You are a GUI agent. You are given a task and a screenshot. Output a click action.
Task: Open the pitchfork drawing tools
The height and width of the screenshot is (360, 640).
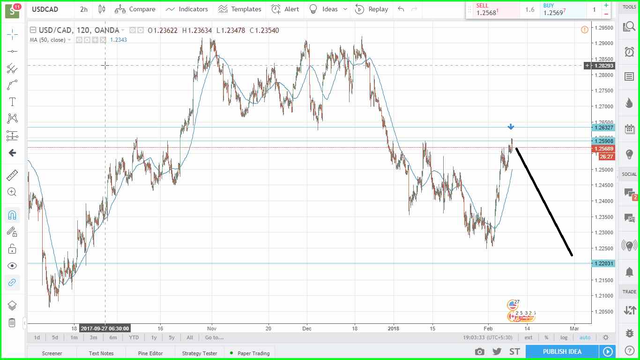[12, 68]
